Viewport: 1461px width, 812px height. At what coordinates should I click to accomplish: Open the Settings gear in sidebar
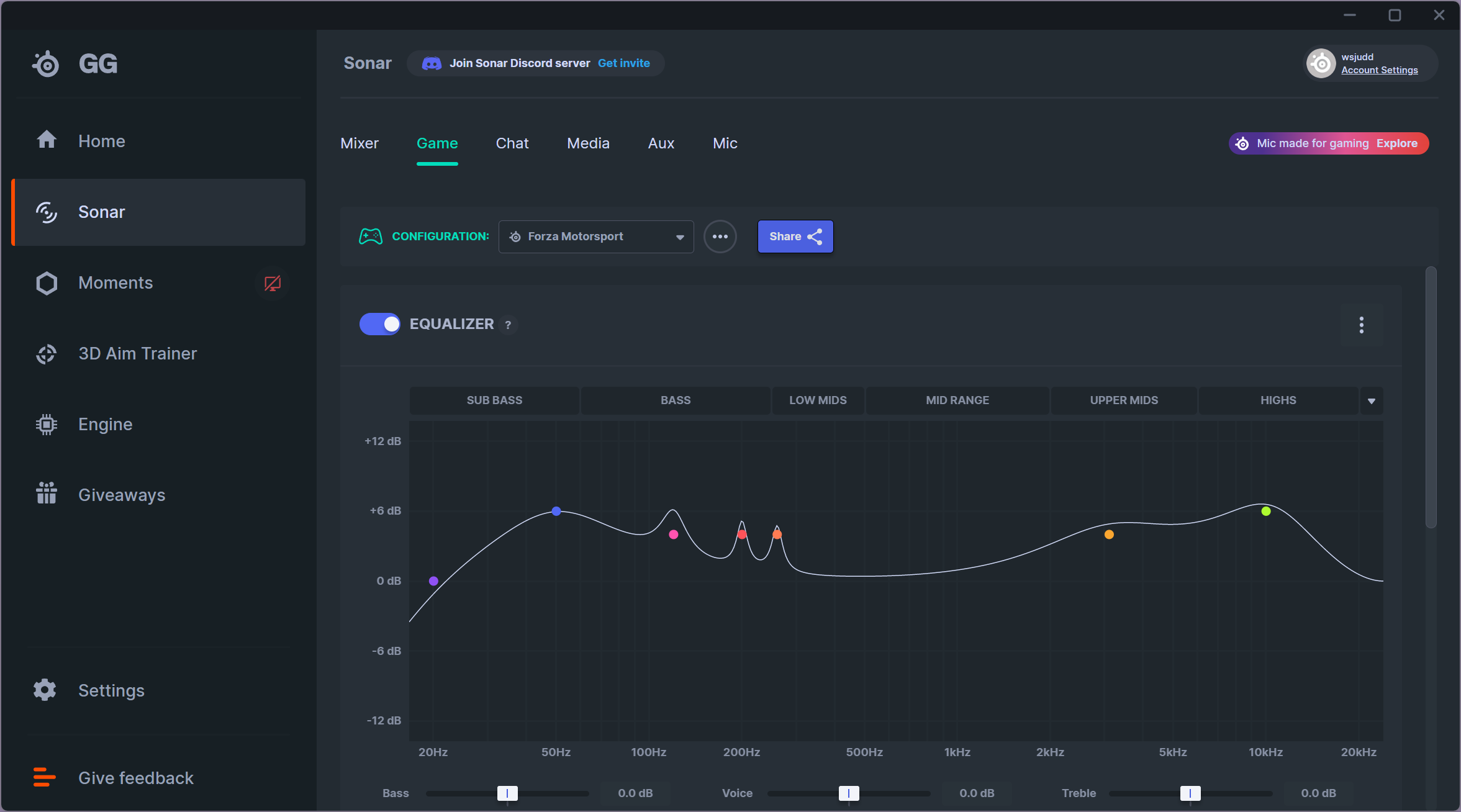(45, 690)
